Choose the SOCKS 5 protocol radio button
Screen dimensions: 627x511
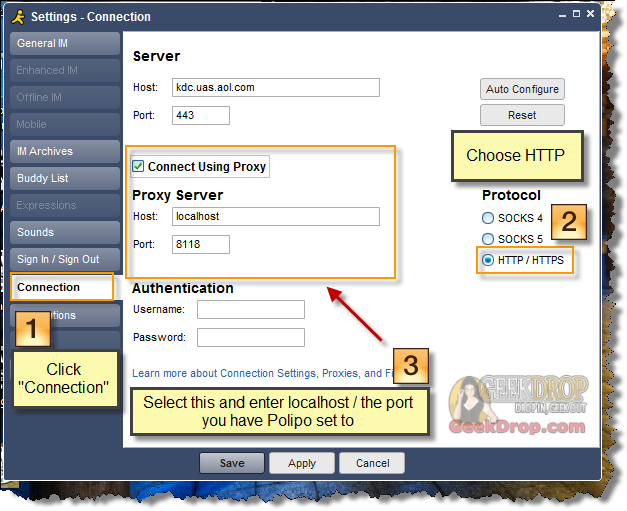click(488, 239)
